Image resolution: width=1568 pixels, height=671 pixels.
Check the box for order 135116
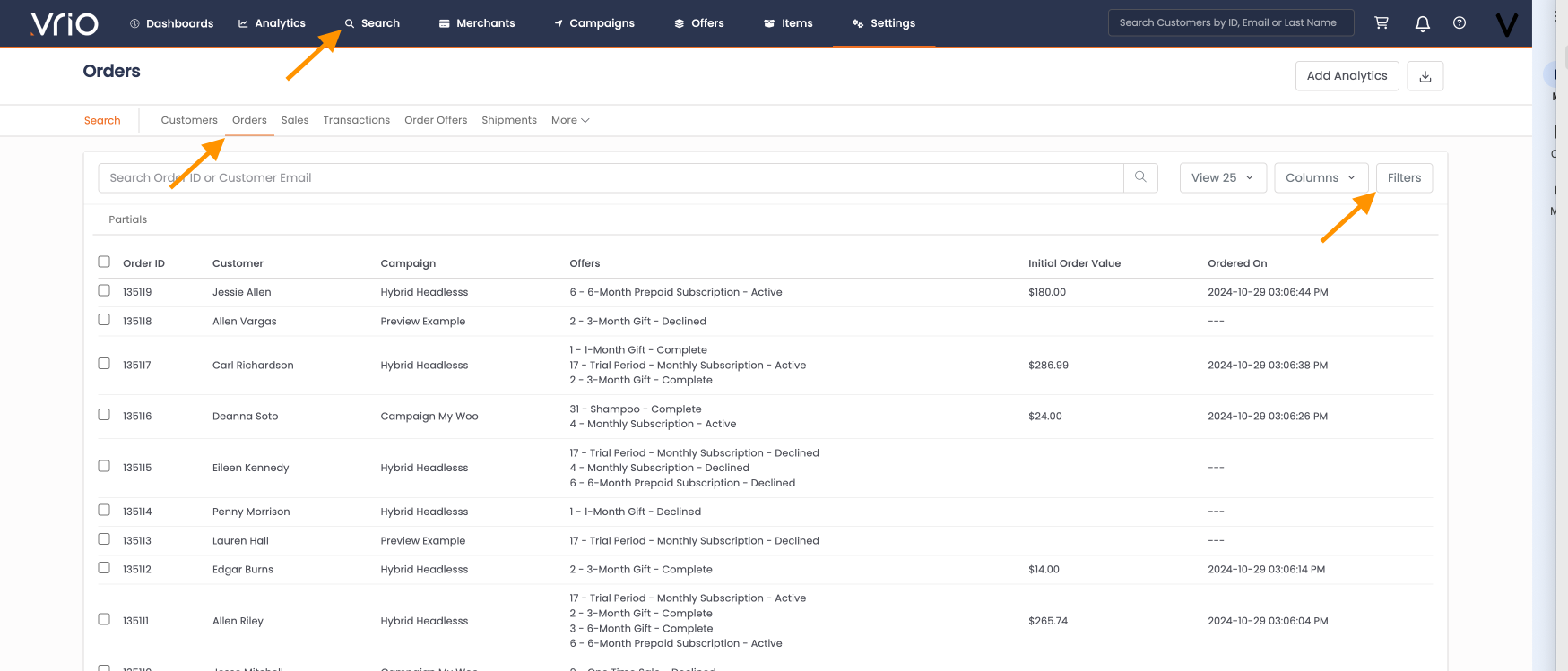click(104, 415)
